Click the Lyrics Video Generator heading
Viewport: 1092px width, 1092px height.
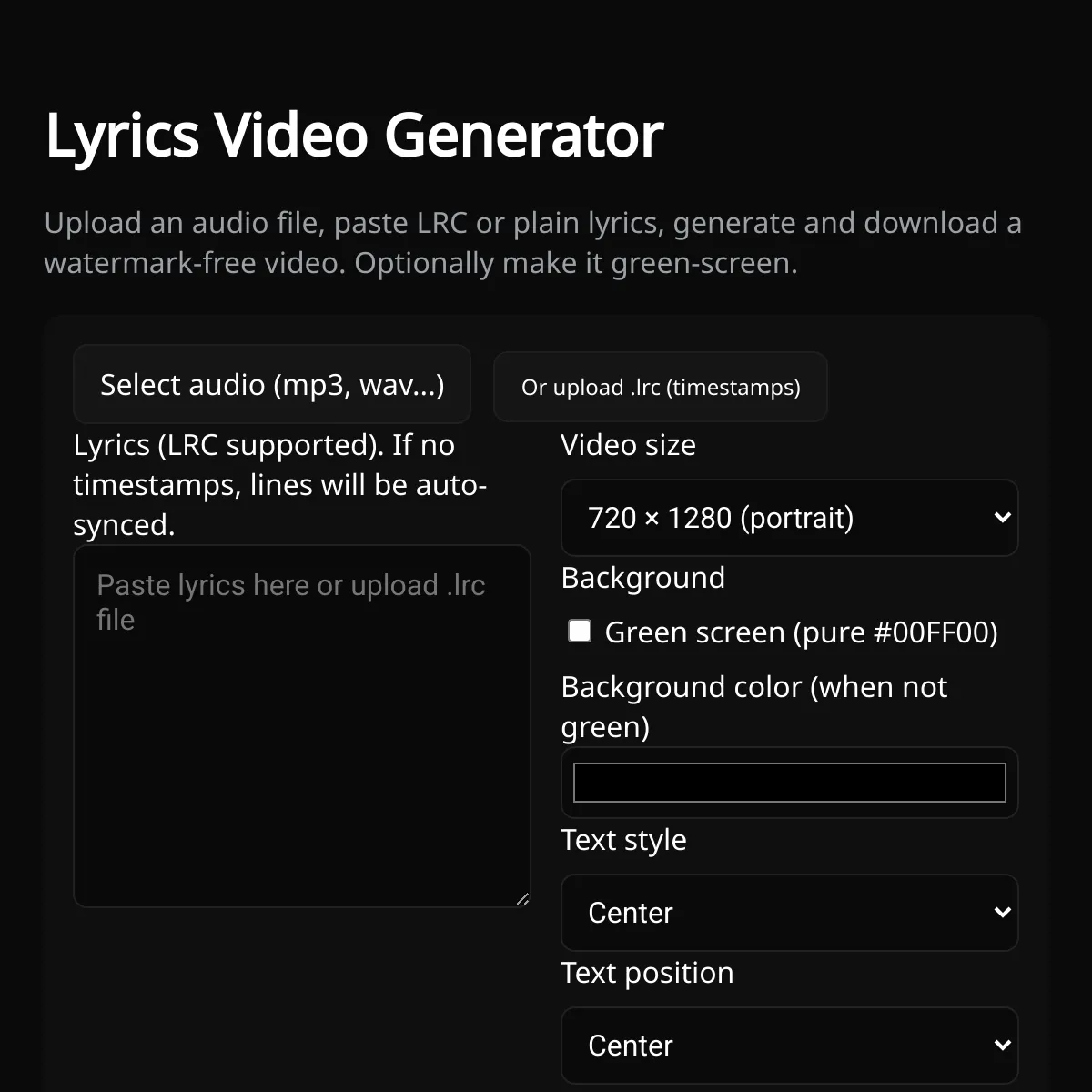(x=354, y=136)
